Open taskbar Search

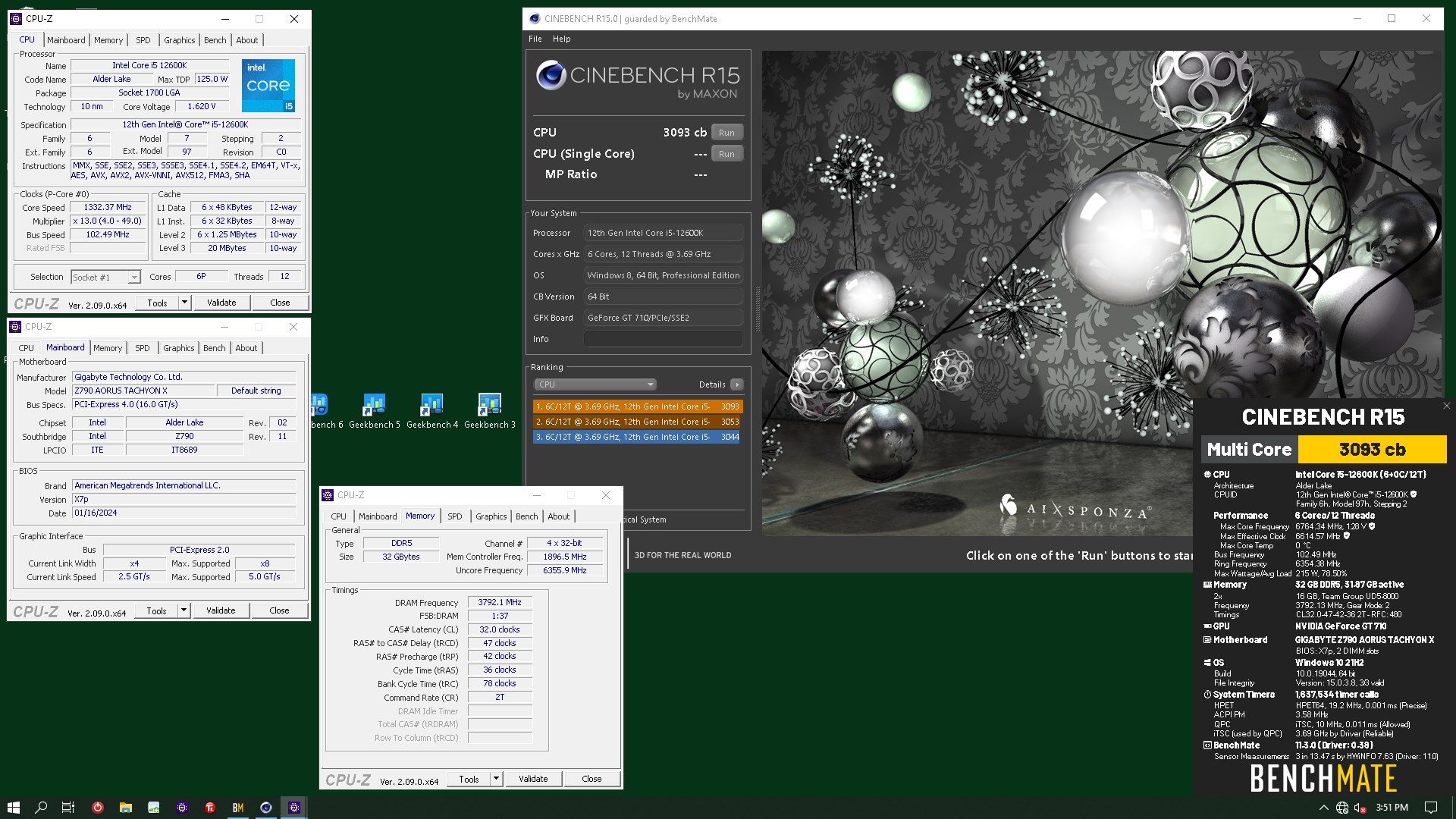tap(41, 808)
